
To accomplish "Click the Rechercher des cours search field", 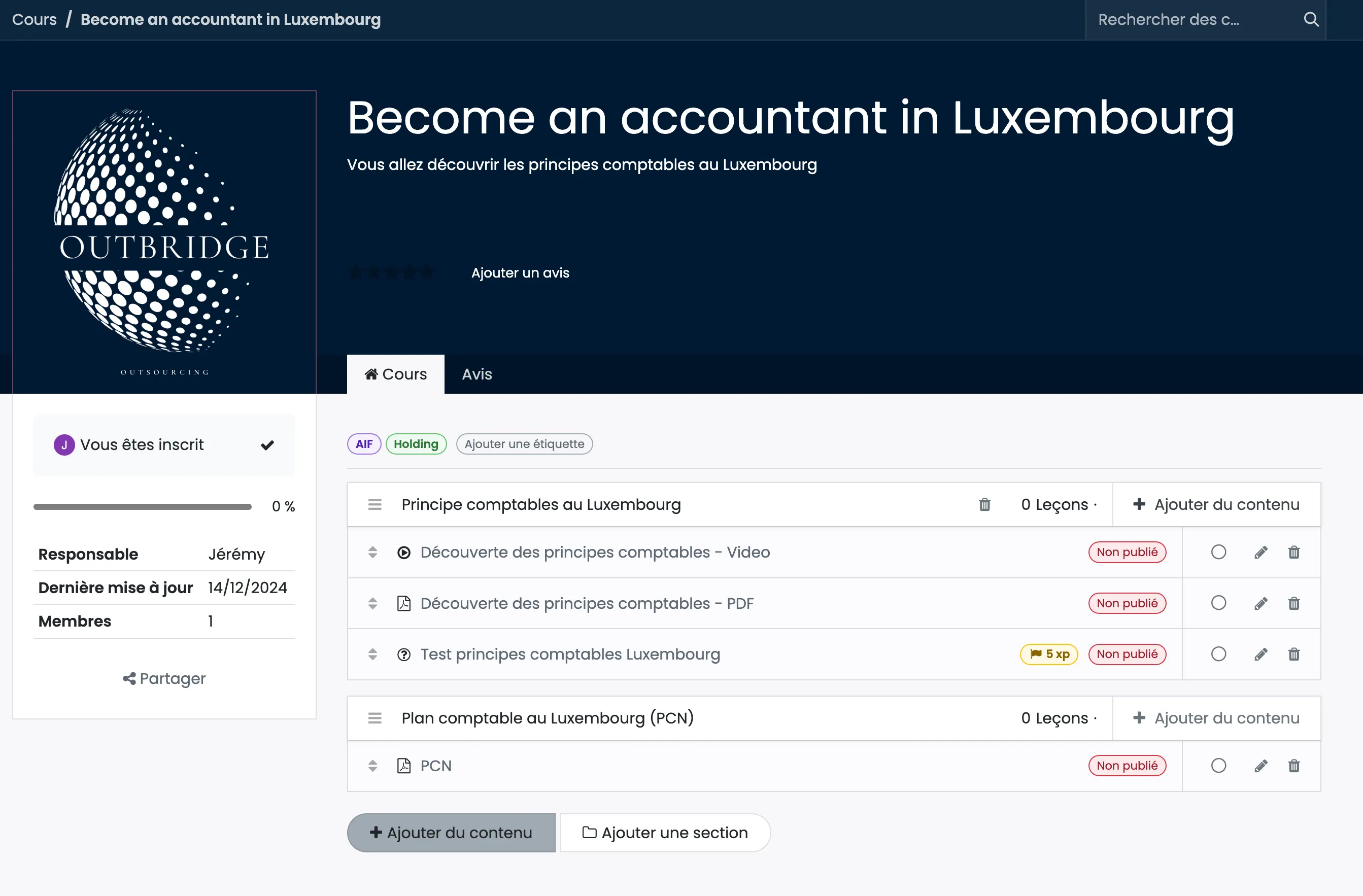I will (1191, 19).
